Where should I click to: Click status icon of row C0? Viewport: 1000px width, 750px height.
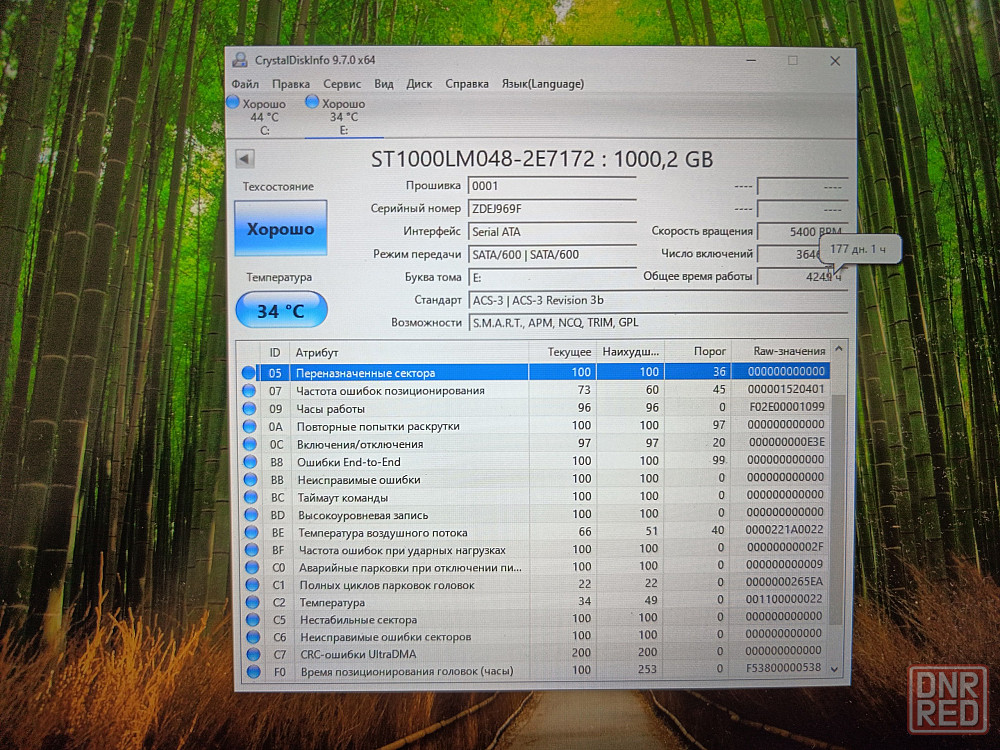[252, 568]
